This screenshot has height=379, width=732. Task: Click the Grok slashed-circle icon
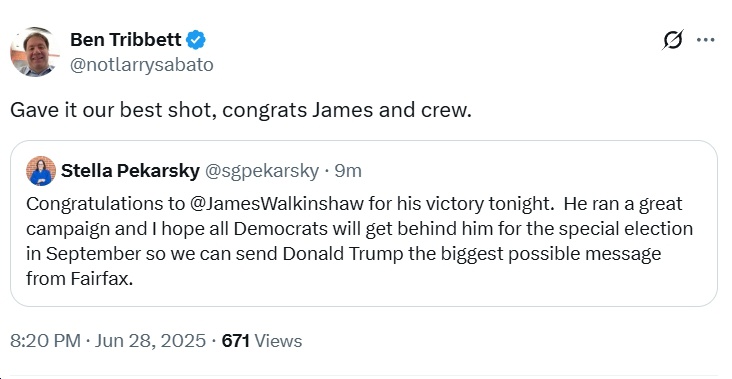point(673,40)
